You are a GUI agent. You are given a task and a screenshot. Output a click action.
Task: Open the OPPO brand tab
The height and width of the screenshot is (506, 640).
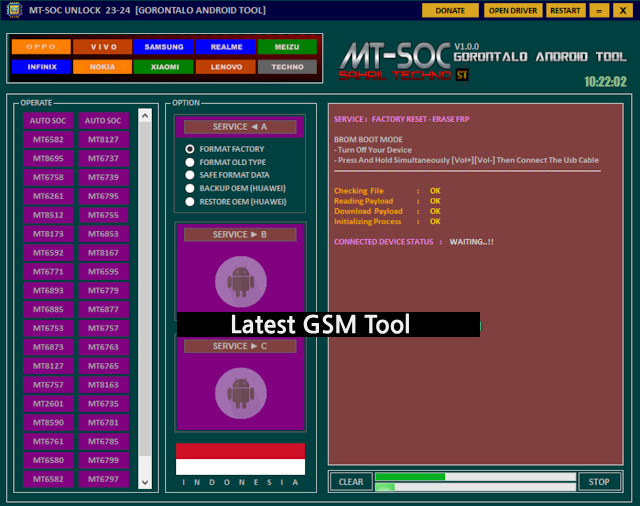point(41,47)
